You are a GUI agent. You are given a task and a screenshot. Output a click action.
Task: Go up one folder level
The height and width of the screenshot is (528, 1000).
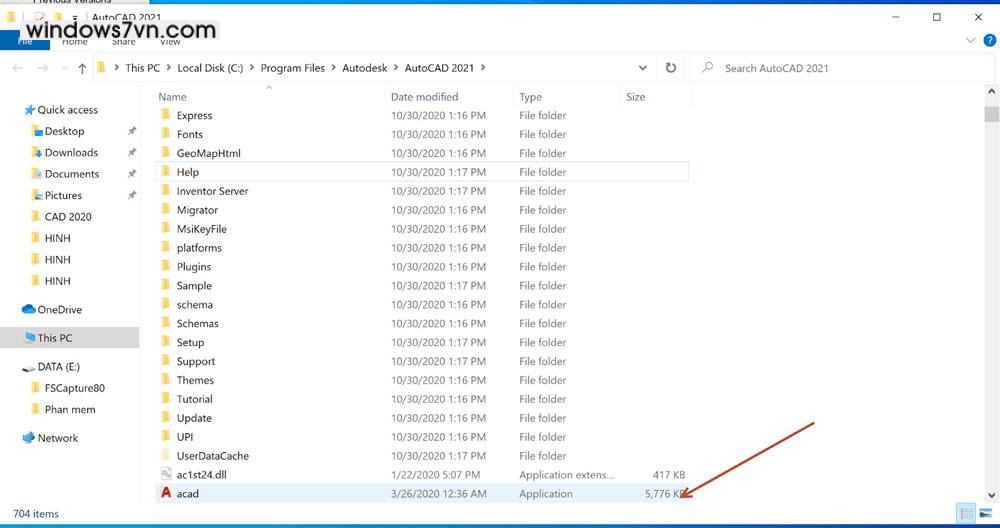coord(82,68)
